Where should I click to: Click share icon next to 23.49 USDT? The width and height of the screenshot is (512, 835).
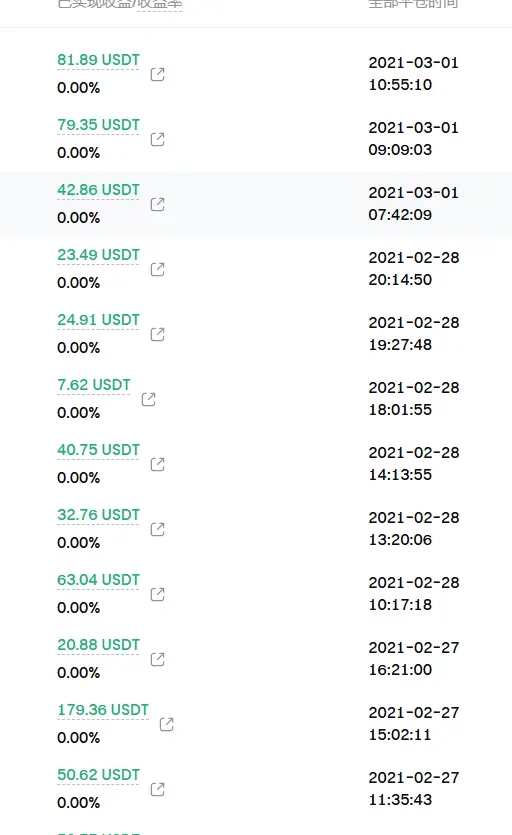coord(158,269)
